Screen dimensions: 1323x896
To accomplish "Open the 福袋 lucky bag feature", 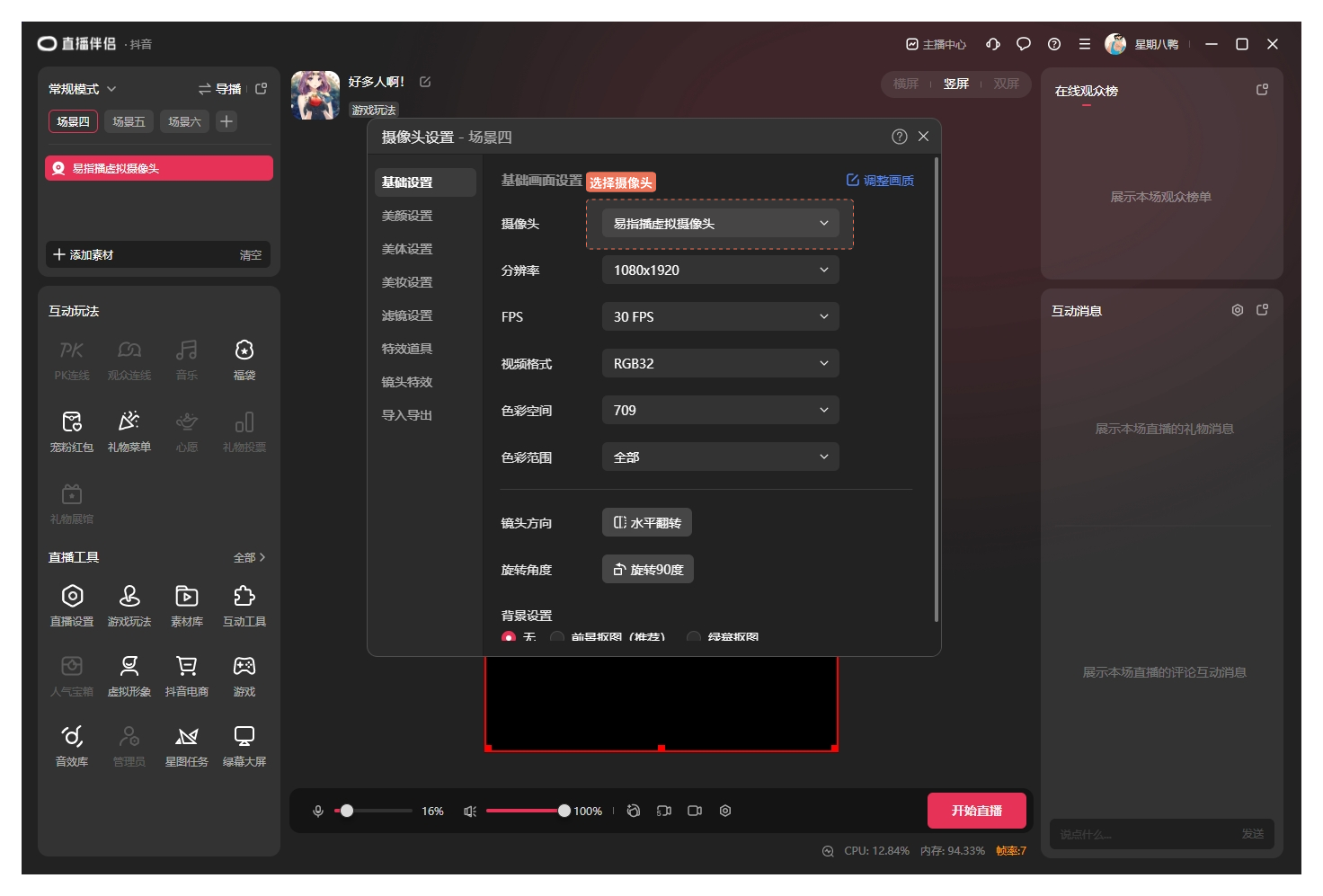I will (244, 359).
